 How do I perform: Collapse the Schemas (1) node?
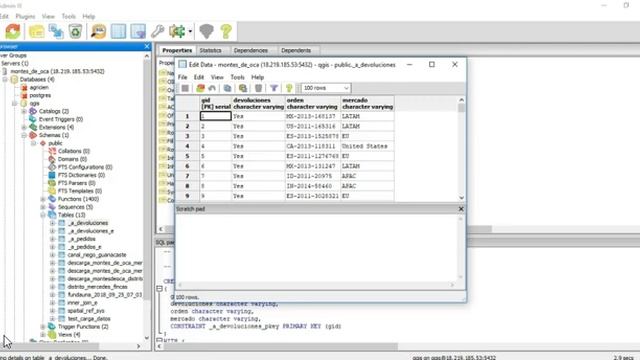coord(24,135)
